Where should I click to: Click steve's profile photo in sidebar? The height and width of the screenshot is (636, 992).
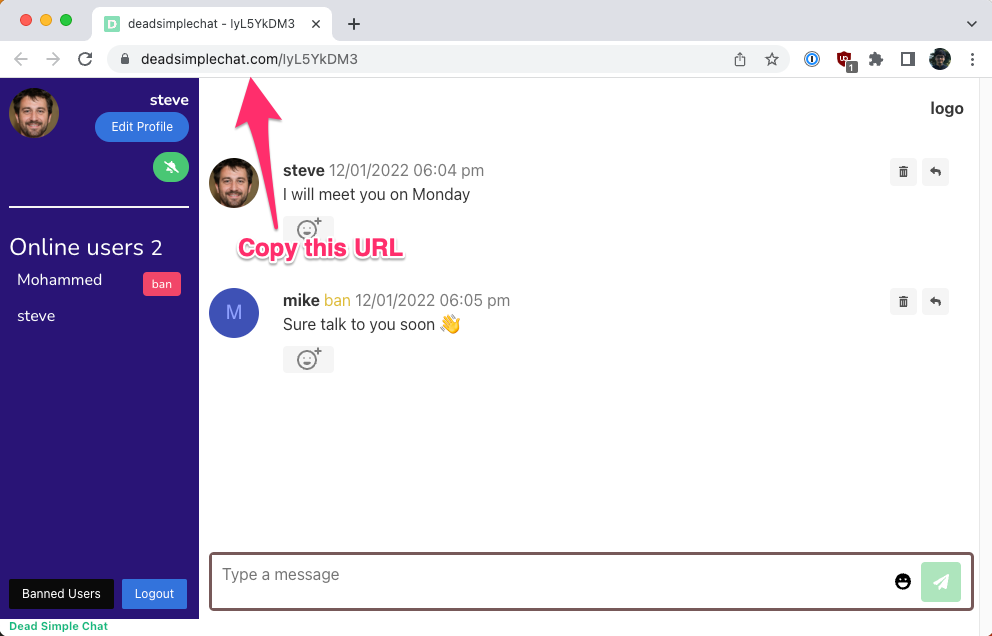pos(34,113)
